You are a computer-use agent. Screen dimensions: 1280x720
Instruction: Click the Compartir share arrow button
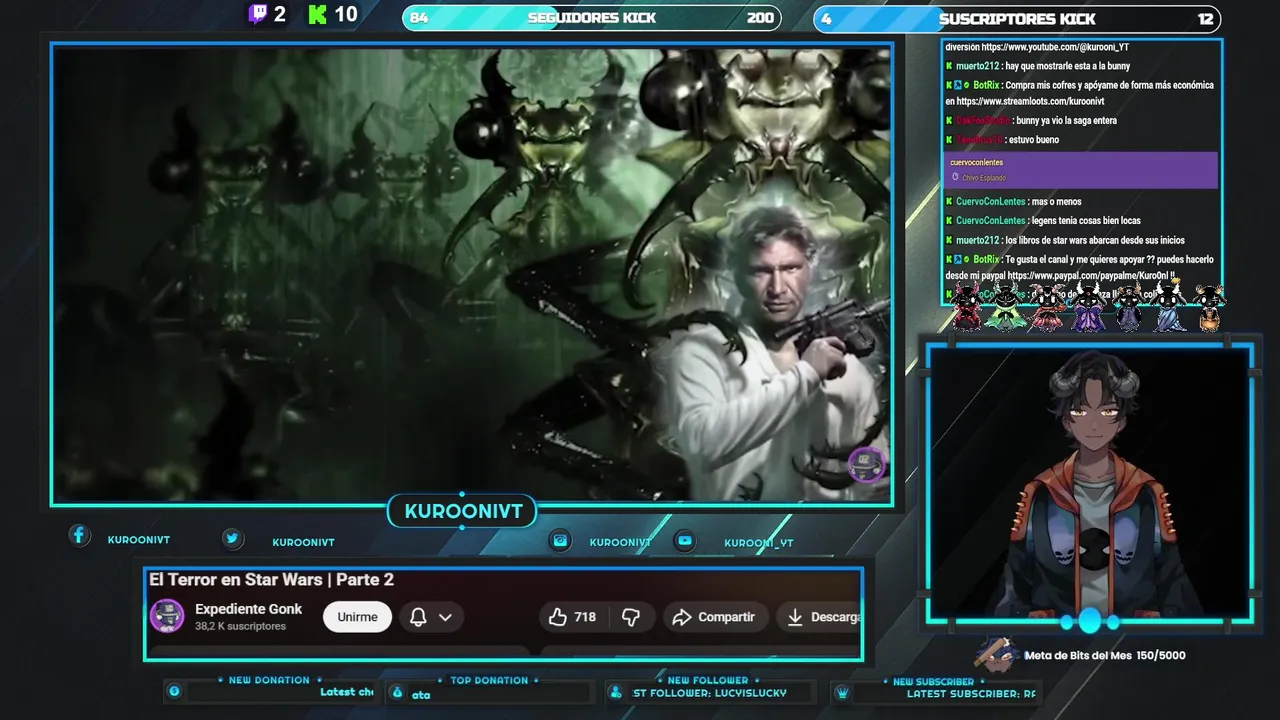(x=714, y=617)
